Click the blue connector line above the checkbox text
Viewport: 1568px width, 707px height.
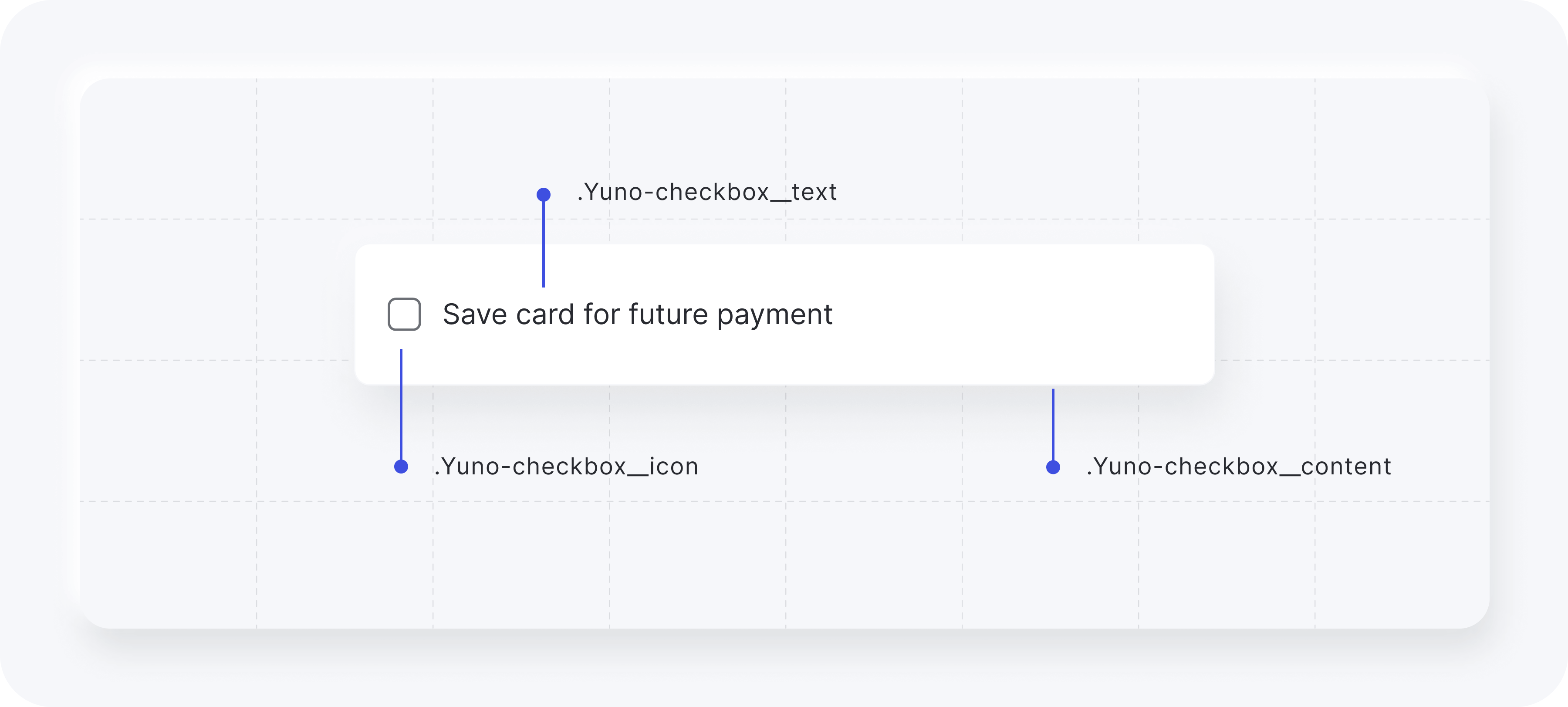point(544,244)
